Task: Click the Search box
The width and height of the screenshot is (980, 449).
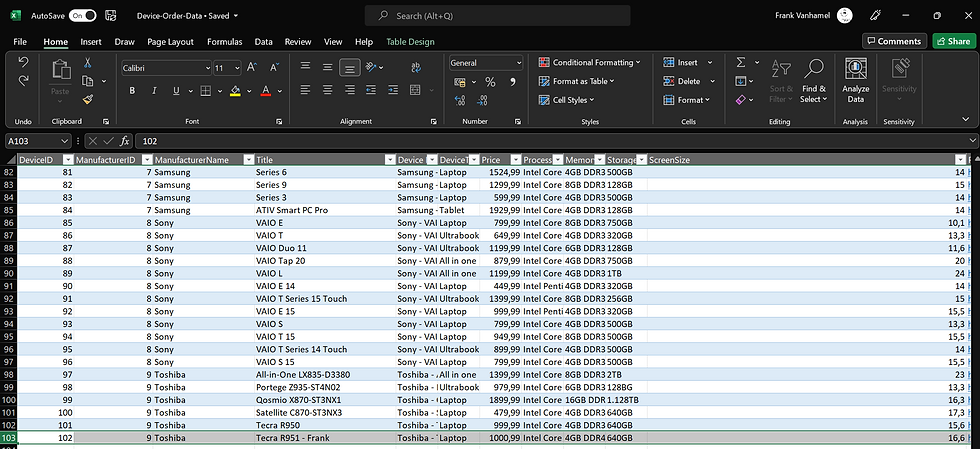Action: [498, 16]
